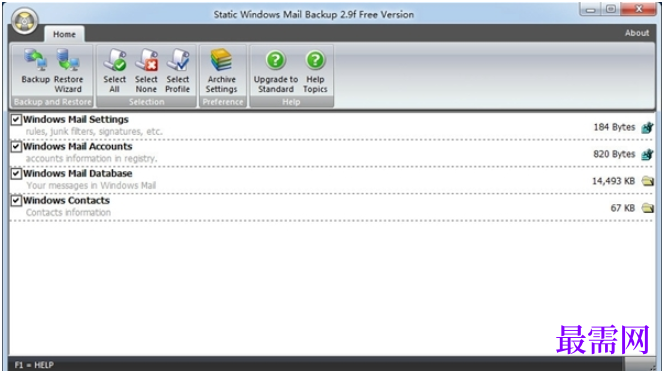Image resolution: width=668 pixels, height=371 pixels.
Task: Launch the Restore Wizard
Action: (68, 70)
